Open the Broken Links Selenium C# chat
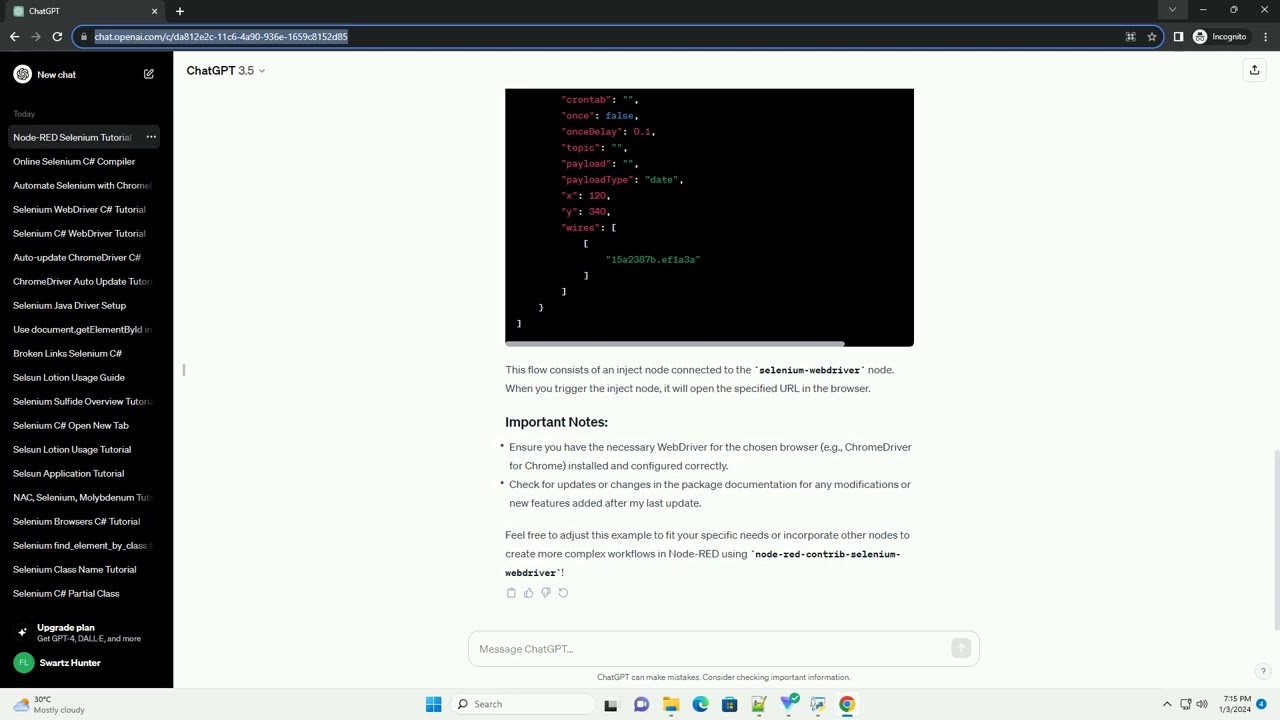Image resolution: width=1280 pixels, height=720 pixels. pyautogui.click(x=84, y=353)
